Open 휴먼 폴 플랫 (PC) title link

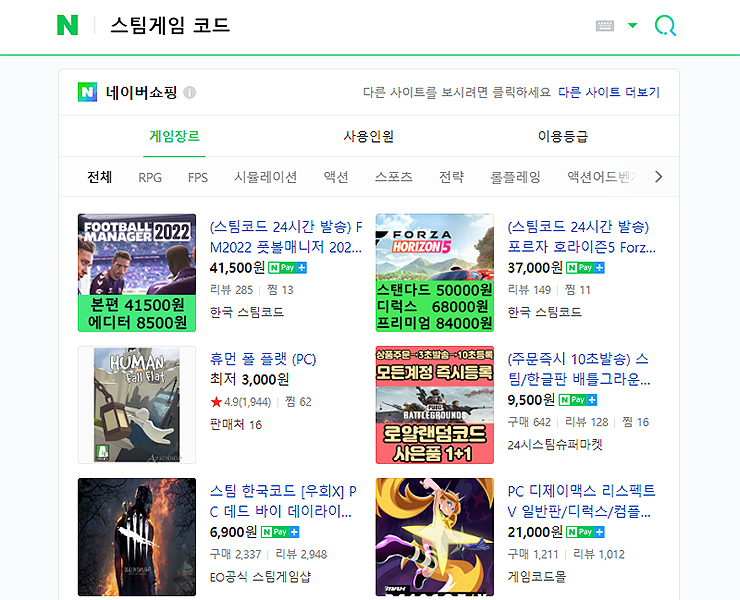(x=263, y=359)
